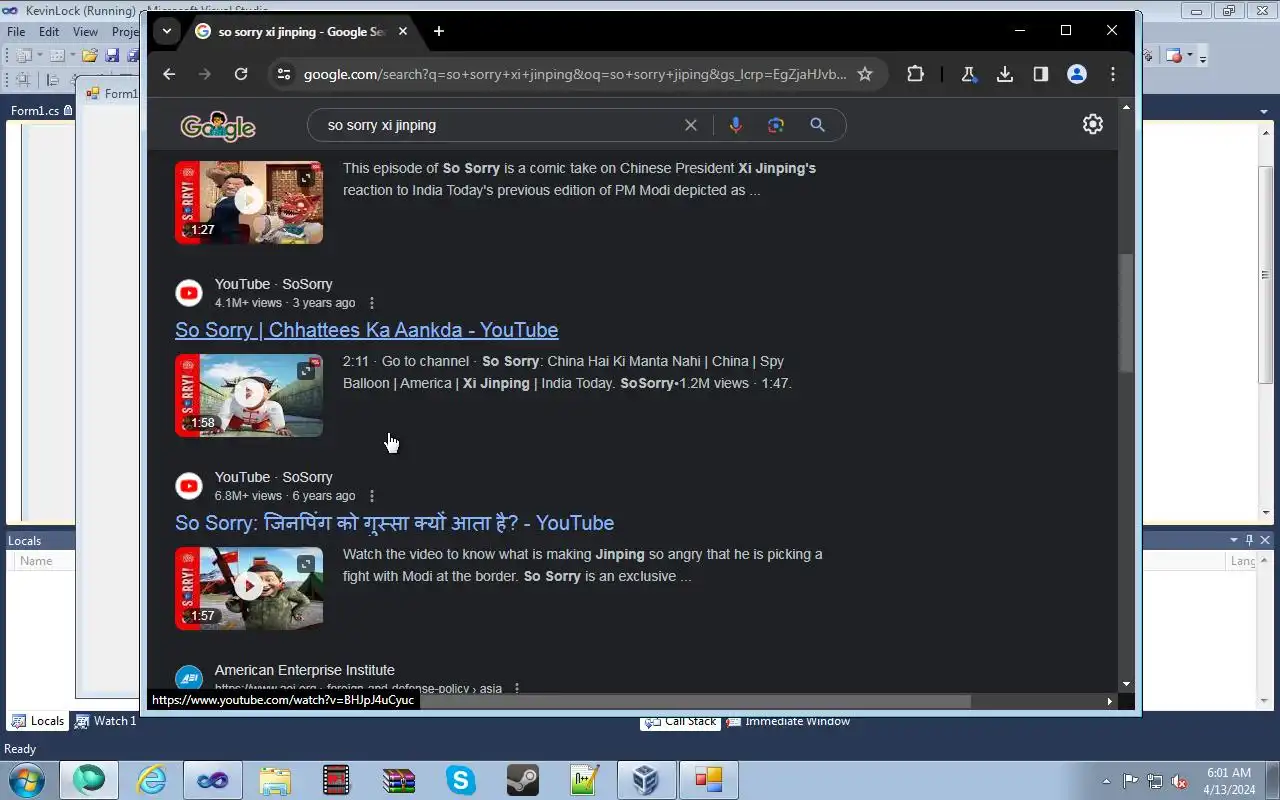Viewport: 1280px width, 800px height.
Task: Open WinRAR from the taskbar
Action: click(398, 780)
